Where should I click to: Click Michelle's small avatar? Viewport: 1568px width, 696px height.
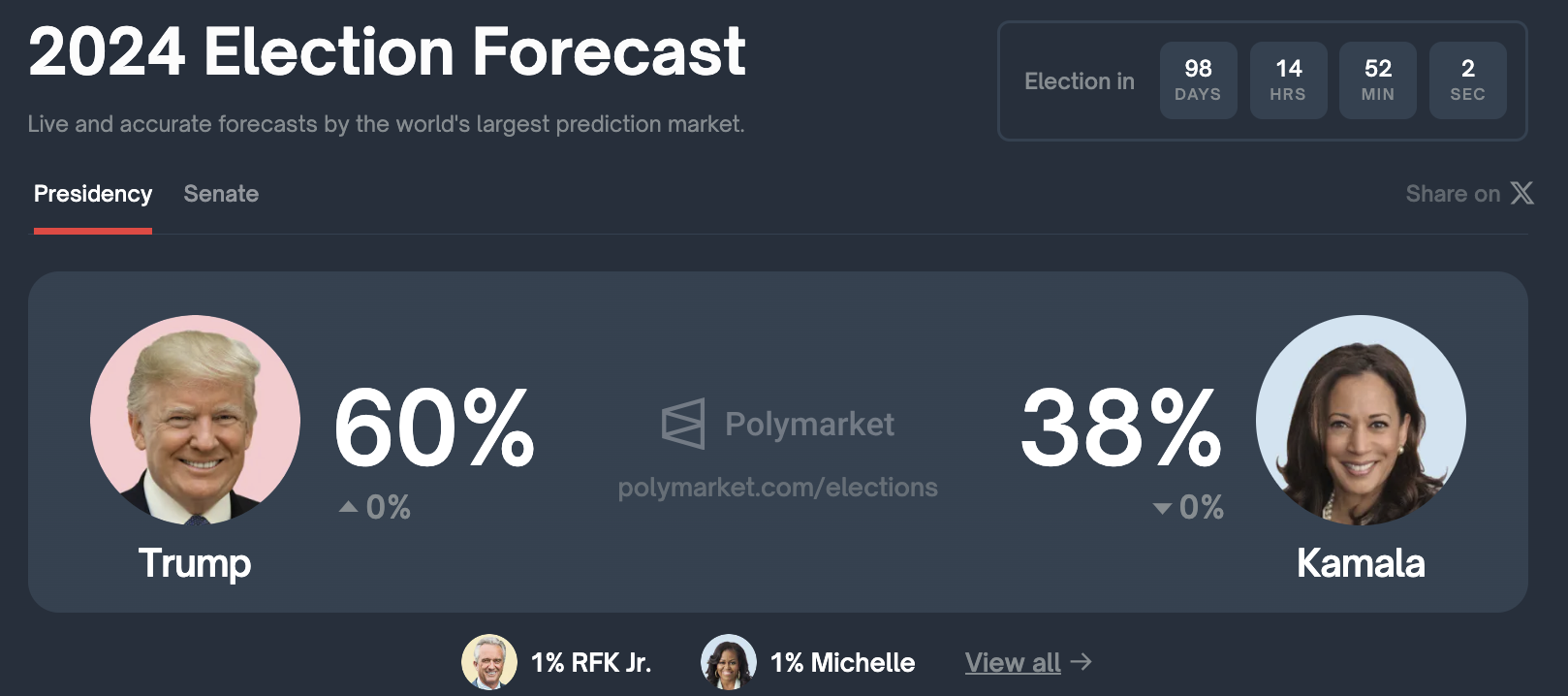click(729, 662)
